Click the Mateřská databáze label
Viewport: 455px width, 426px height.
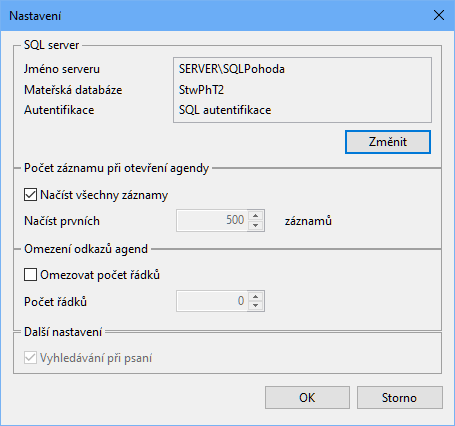click(73, 90)
